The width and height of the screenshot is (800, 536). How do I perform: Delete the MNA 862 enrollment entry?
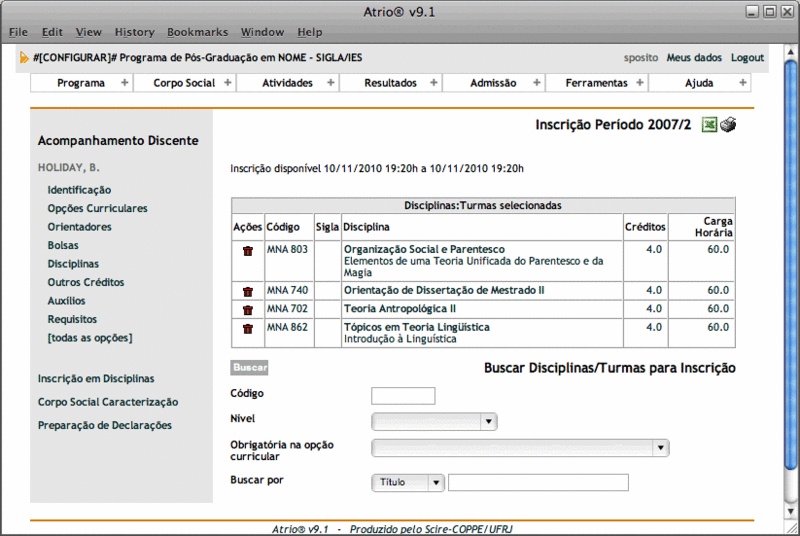pos(247,328)
